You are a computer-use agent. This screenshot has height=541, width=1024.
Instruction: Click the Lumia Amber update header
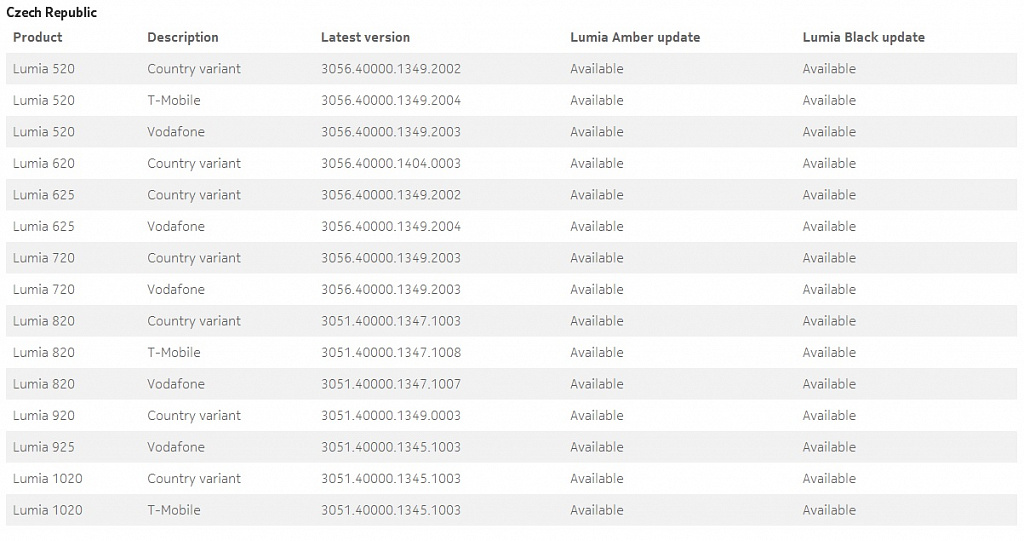(635, 37)
